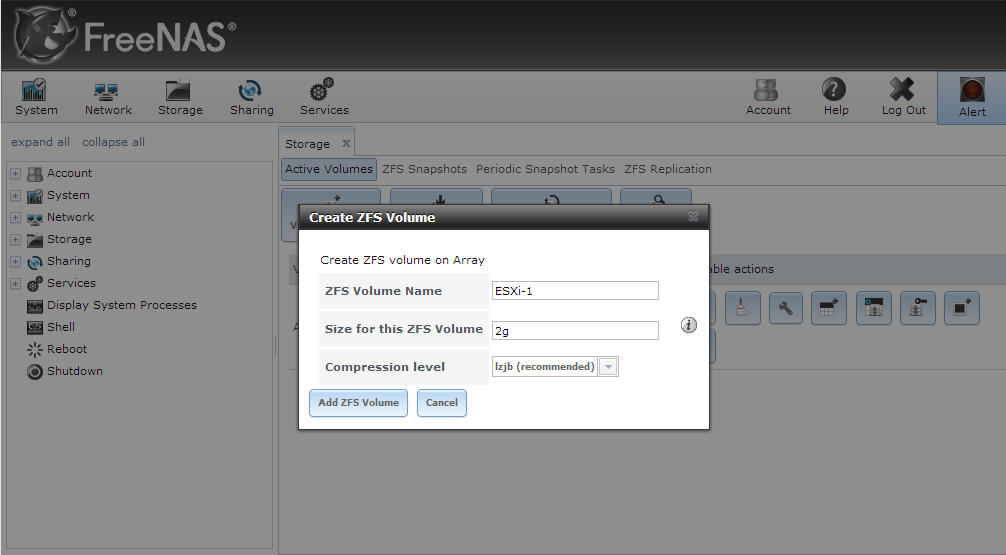Close the Storage tab with its x
Viewport: 1006px width, 555px height.
point(346,144)
